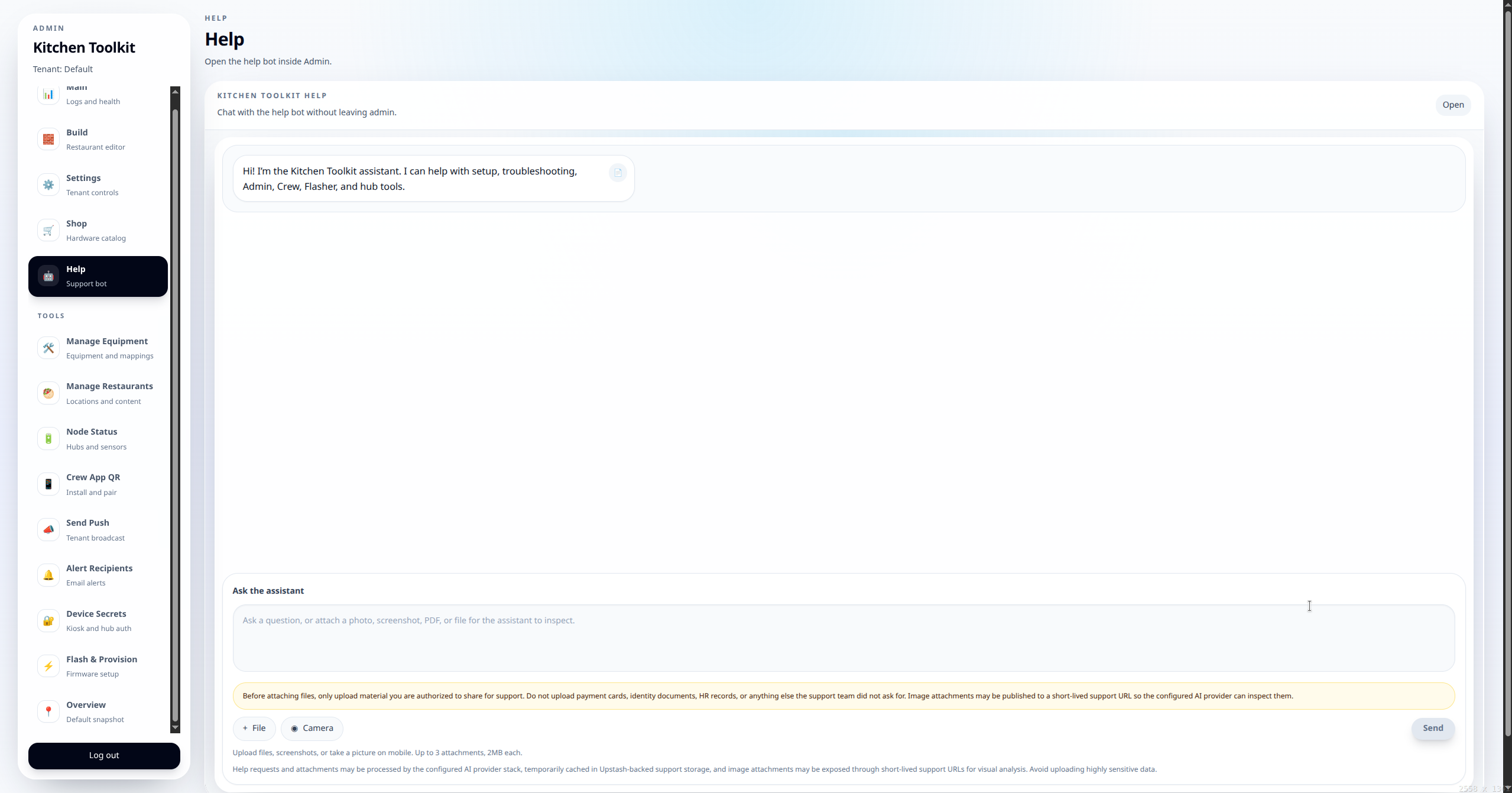The image size is (1512, 793).
Task: Go to Settings tenant controls
Action: [98, 185]
